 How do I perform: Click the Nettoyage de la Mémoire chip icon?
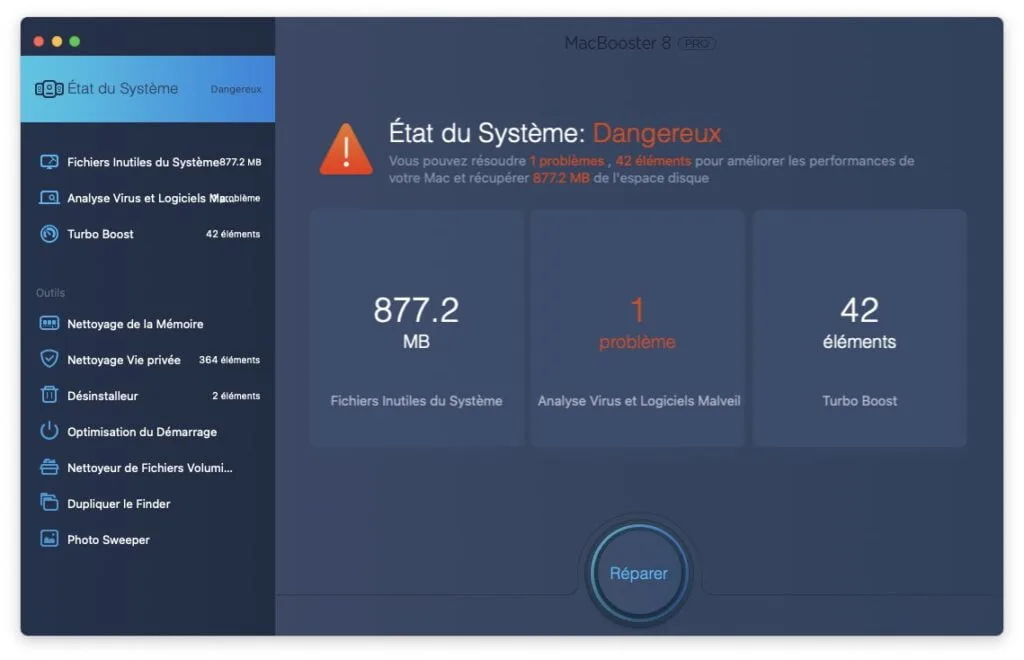tap(49, 323)
